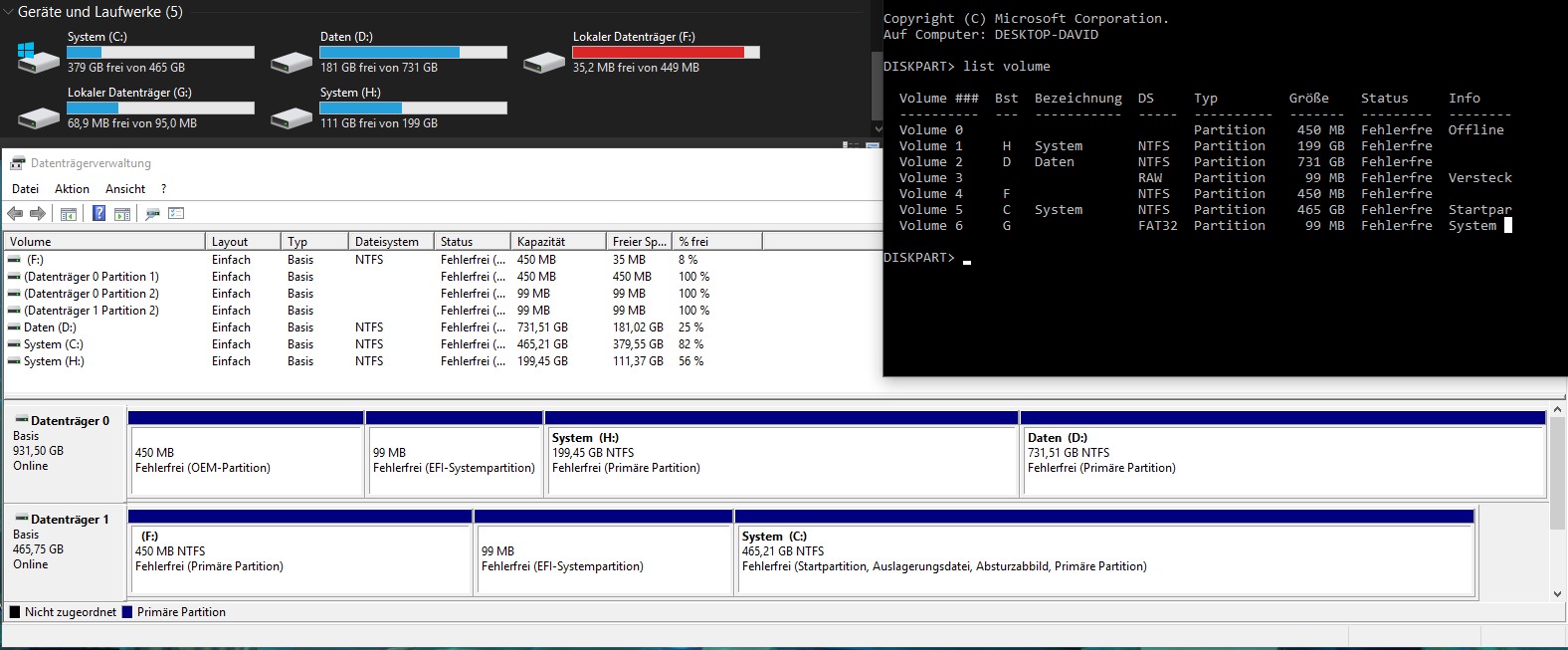Select the System (H:) partition block
The width and height of the screenshot is (1568, 650).
782,454
